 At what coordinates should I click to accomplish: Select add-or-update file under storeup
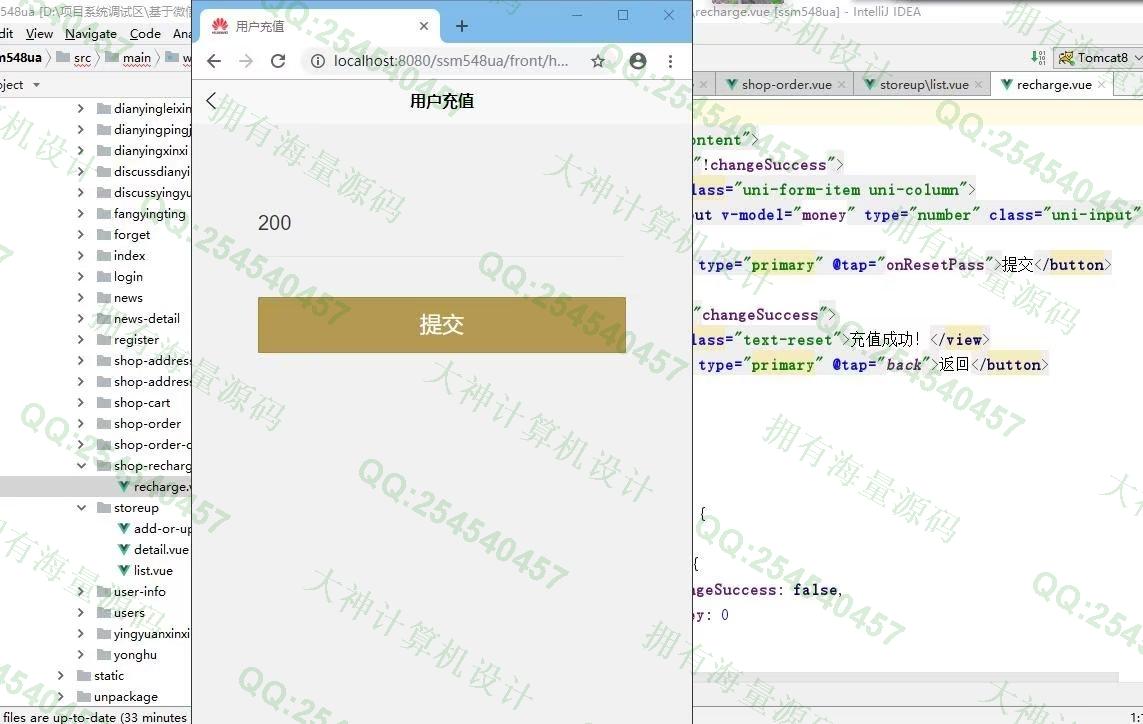tap(163, 529)
